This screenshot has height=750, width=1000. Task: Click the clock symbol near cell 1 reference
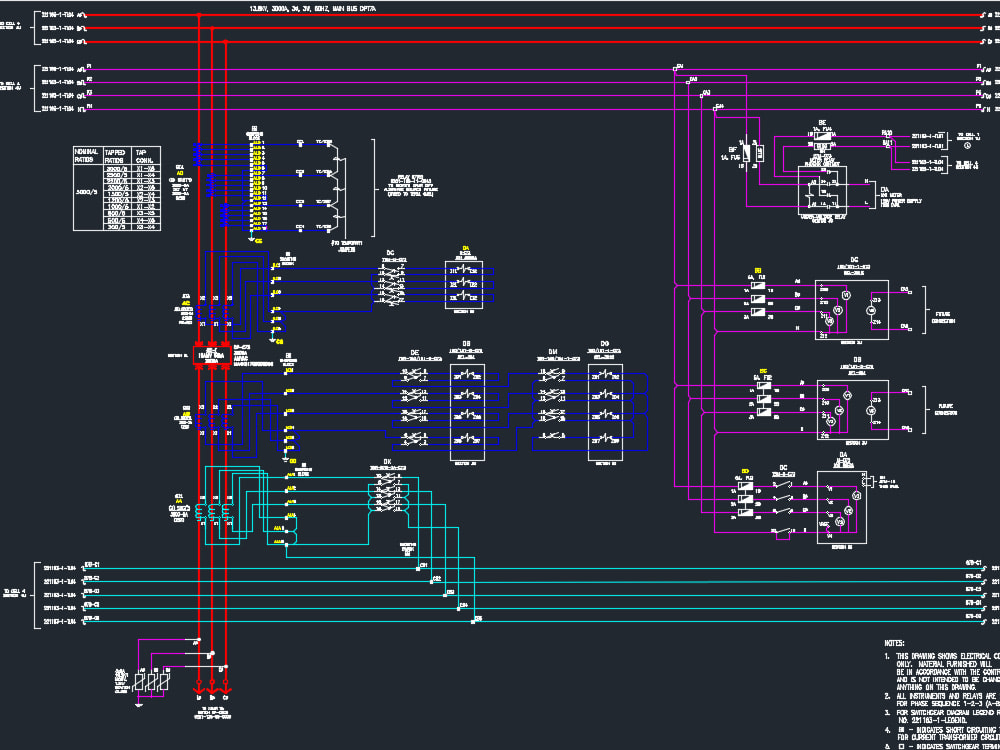[967, 146]
